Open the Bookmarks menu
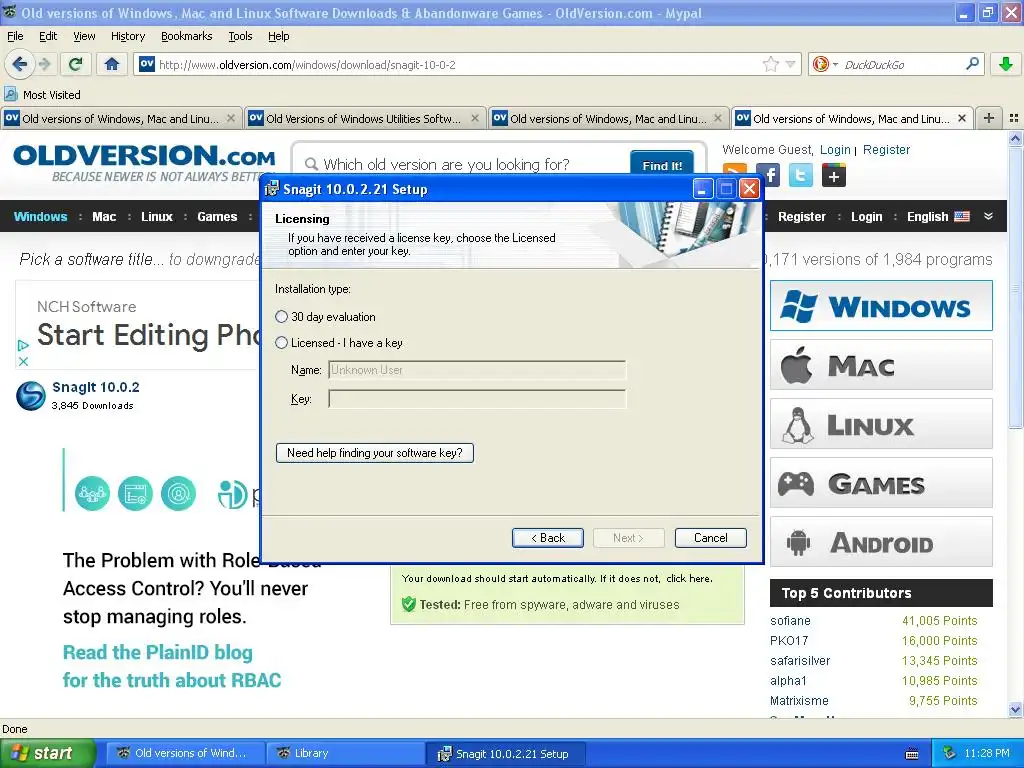Image resolution: width=1024 pixels, height=768 pixels. [x=187, y=36]
